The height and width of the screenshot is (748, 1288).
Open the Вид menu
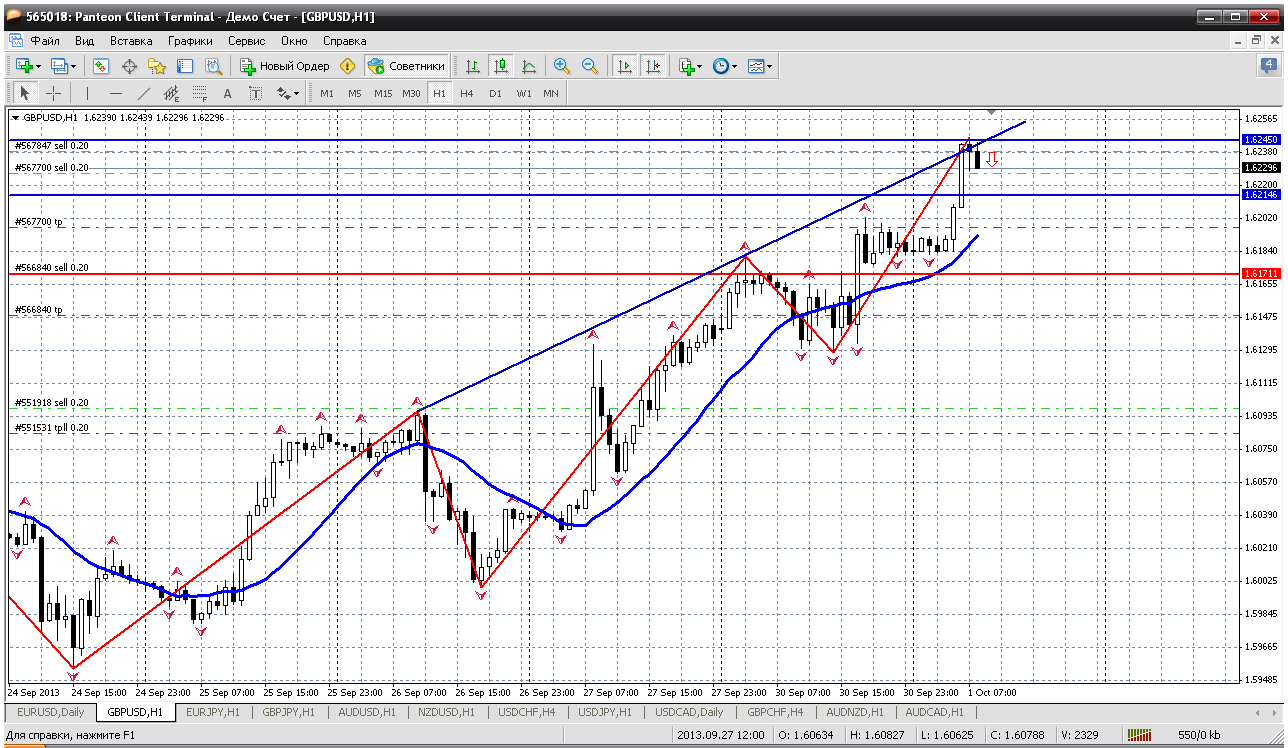coord(85,41)
